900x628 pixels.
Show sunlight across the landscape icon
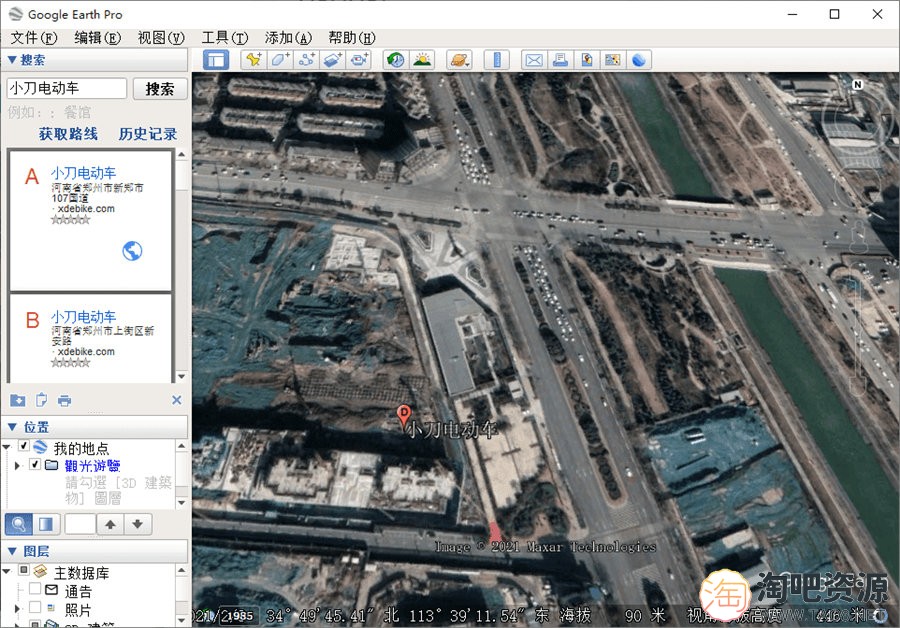click(422, 60)
